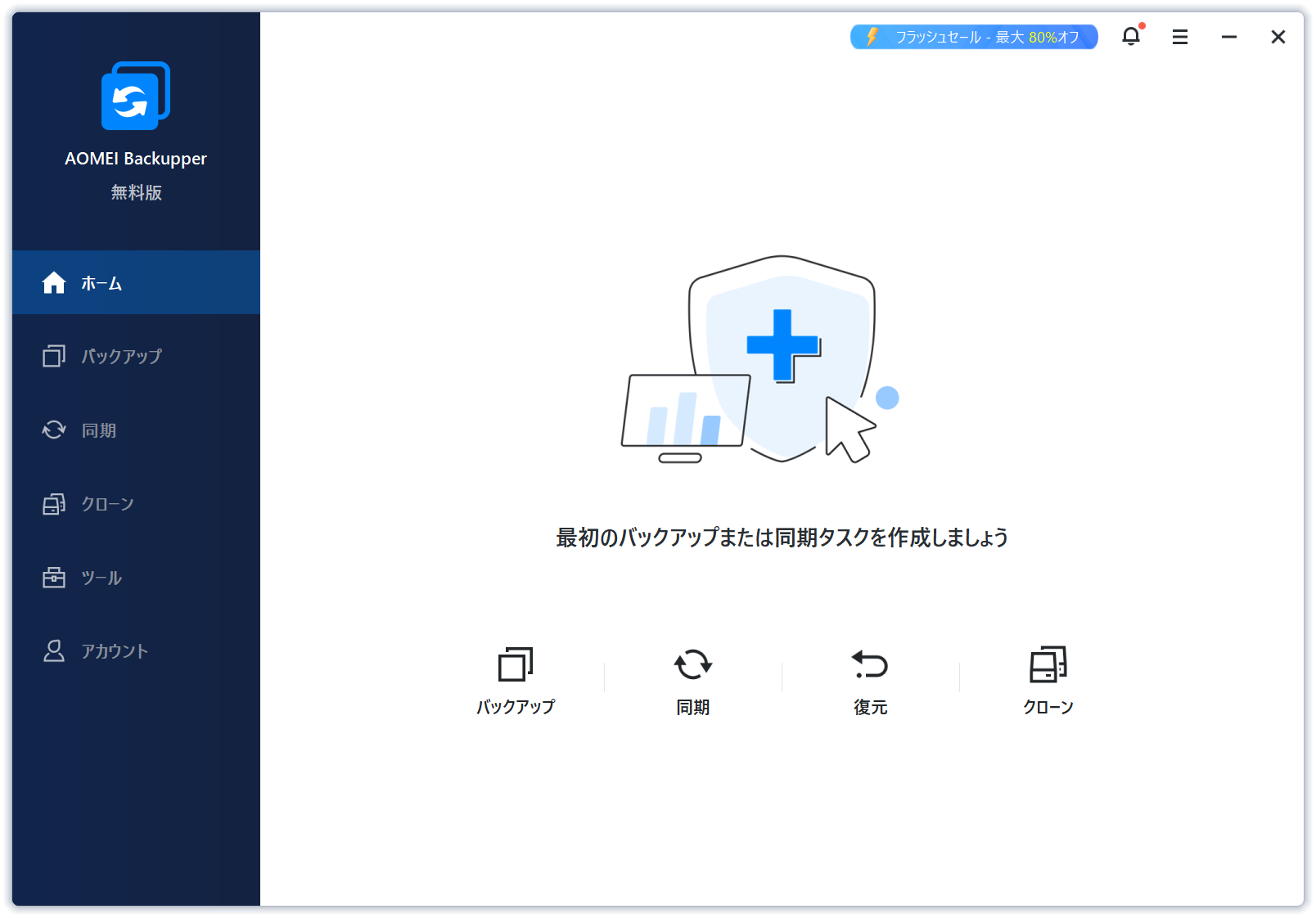Open the アカウント (Account) section

[114, 651]
